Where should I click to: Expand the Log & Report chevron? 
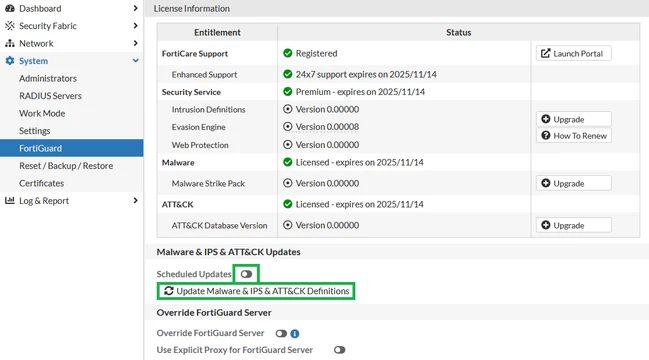[x=135, y=200]
